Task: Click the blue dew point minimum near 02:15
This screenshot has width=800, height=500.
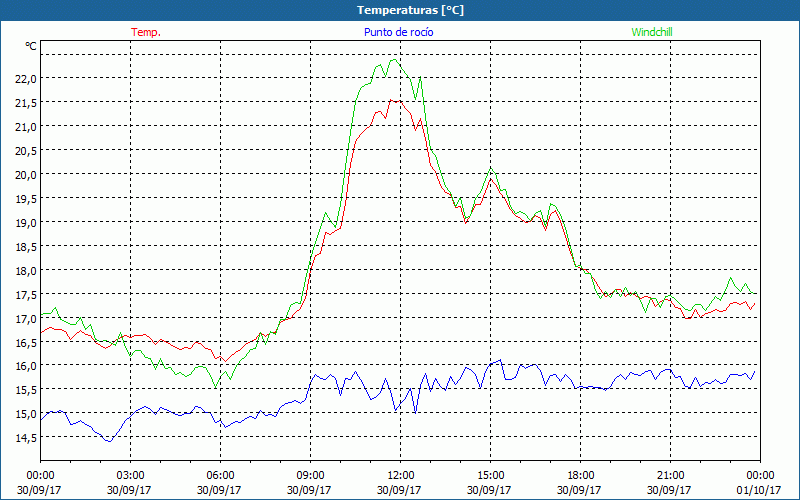Action: click(x=109, y=441)
